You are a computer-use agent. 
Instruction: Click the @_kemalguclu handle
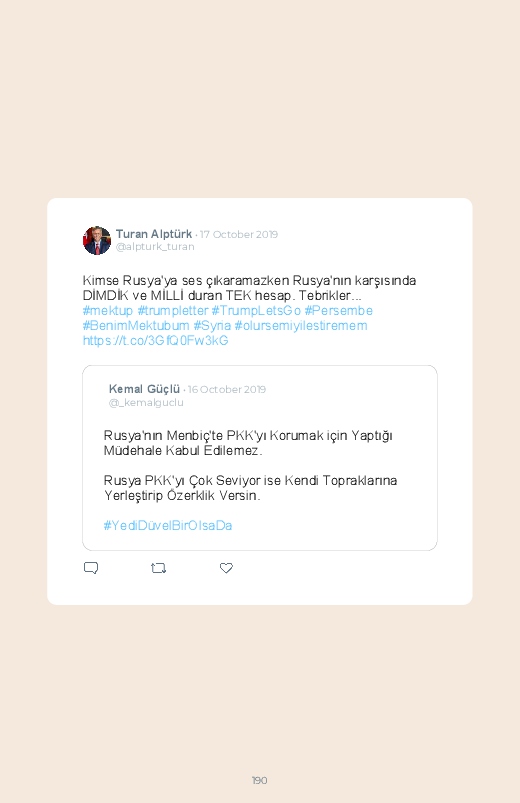[x=146, y=403]
